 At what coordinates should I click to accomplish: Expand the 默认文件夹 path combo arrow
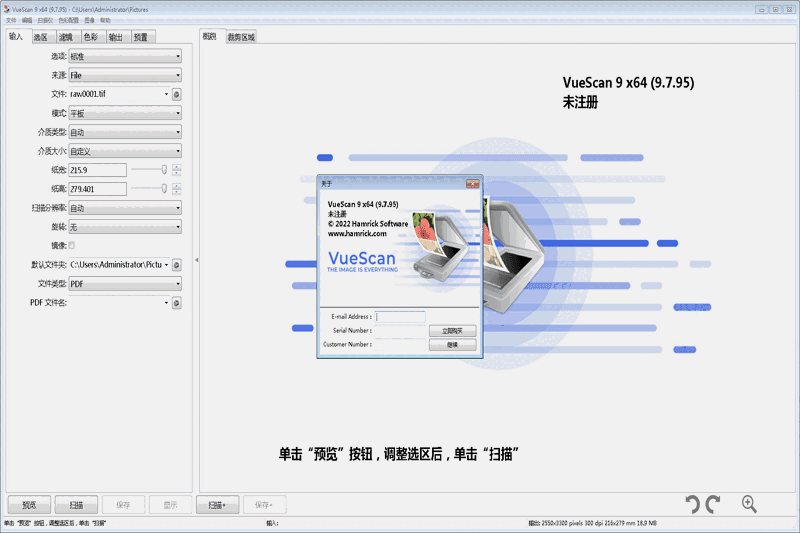coord(166,265)
